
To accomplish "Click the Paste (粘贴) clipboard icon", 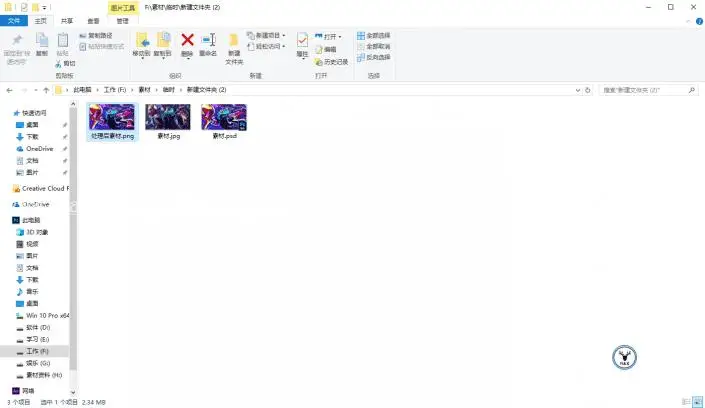I will click(x=63, y=40).
